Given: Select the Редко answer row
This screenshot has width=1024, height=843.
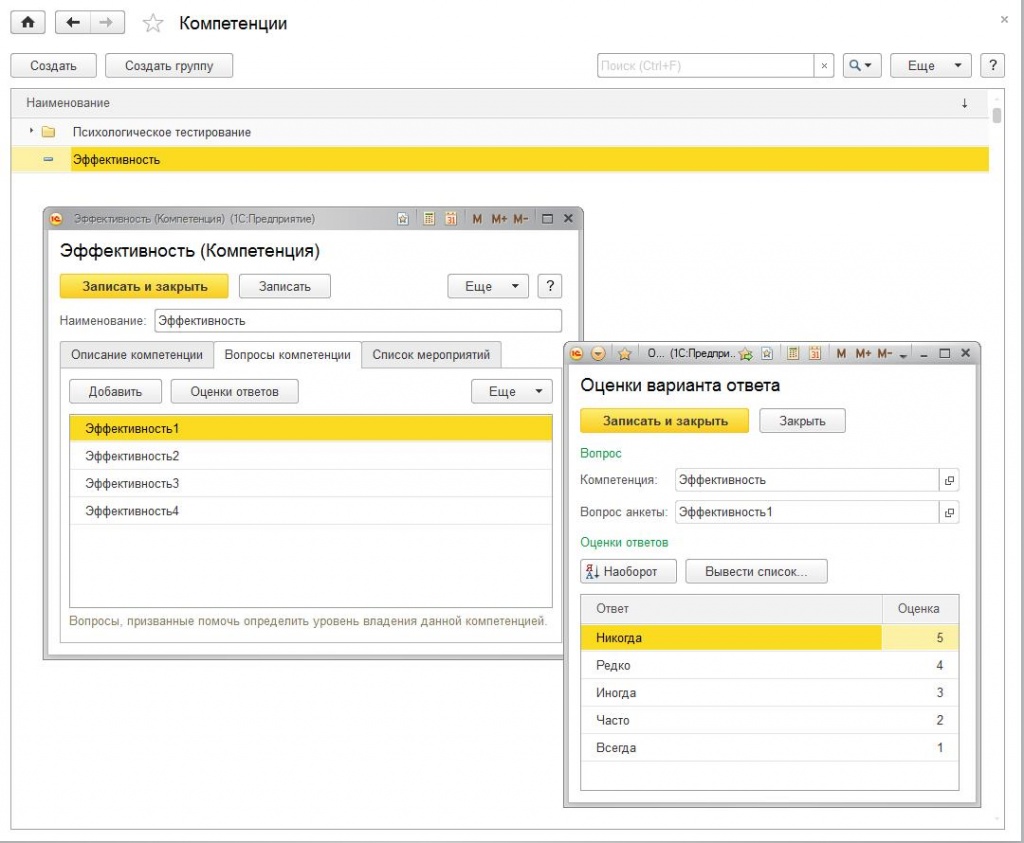Looking at the screenshot, I should tap(769, 665).
